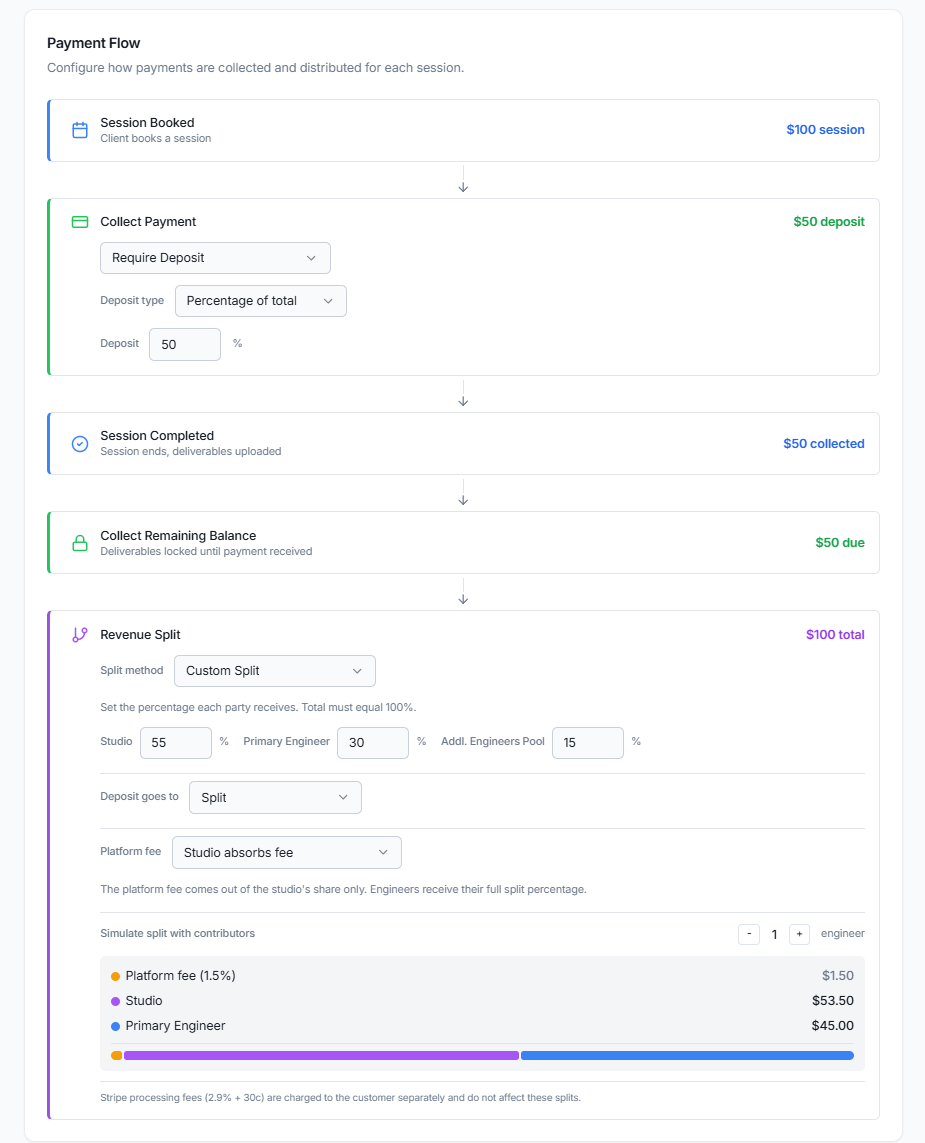Click the "Payment Flow" heading
The image size is (925, 1143).
[x=93, y=43]
